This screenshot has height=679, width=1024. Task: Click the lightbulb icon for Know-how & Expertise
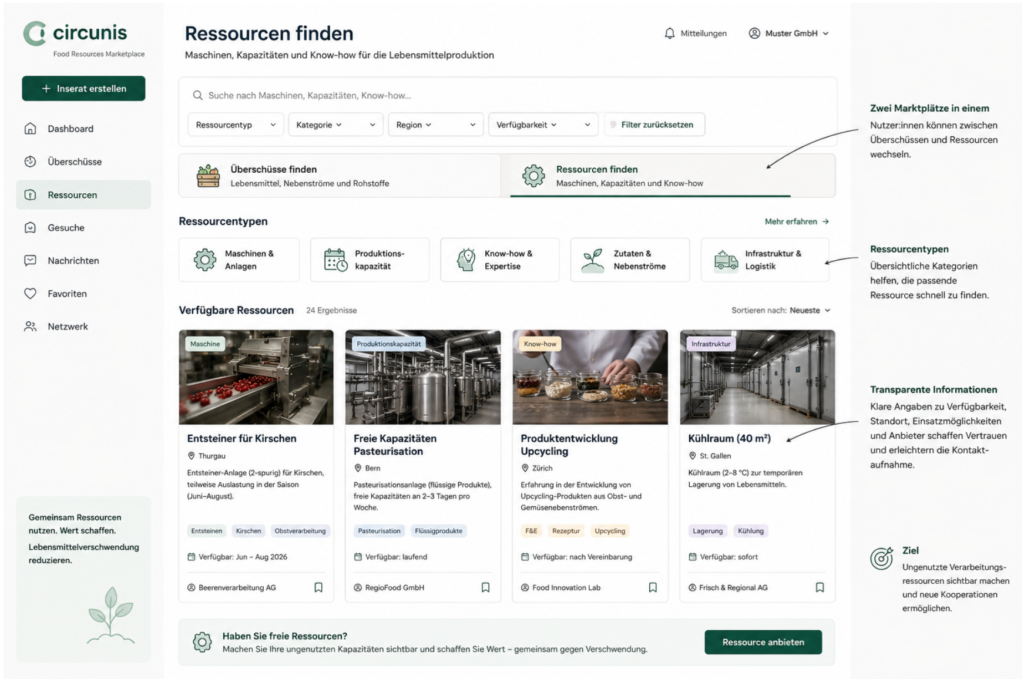click(x=466, y=260)
